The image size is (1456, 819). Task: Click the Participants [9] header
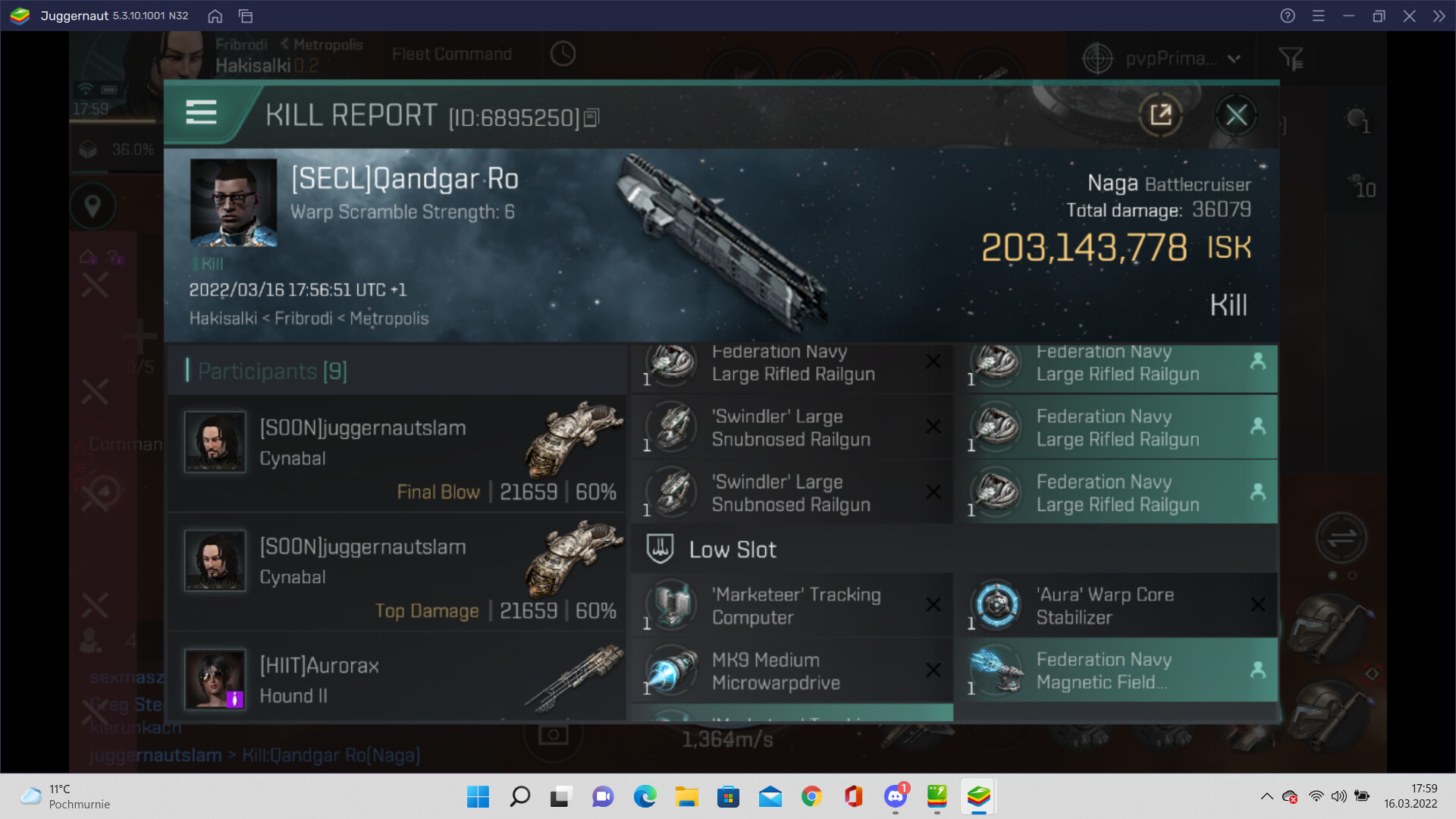tap(272, 371)
